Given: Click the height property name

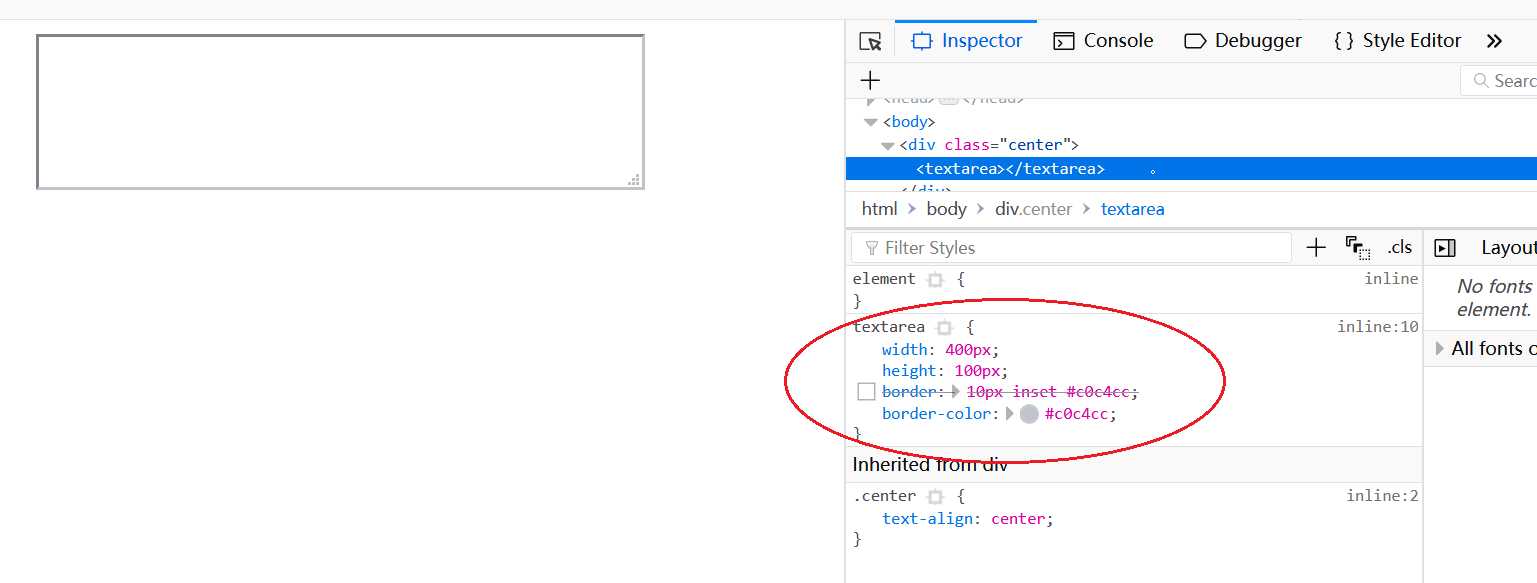Looking at the screenshot, I should [910, 371].
